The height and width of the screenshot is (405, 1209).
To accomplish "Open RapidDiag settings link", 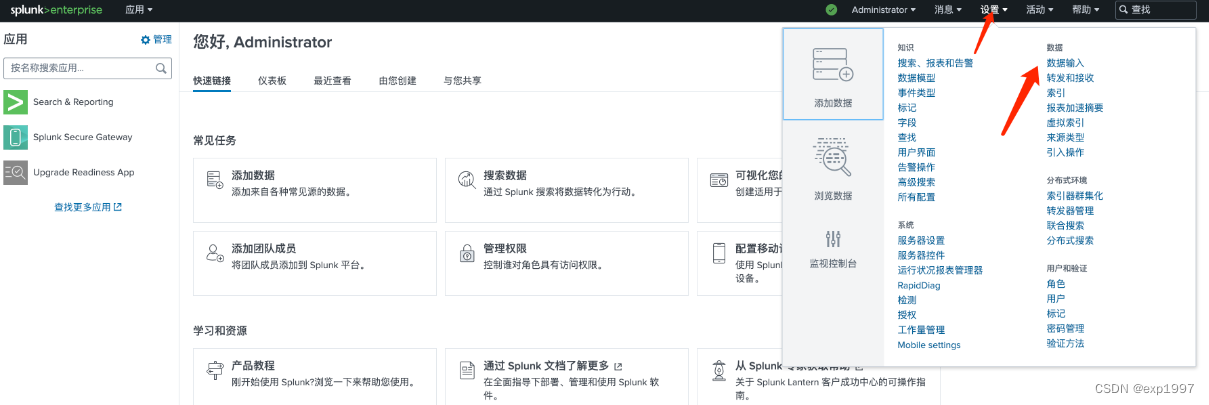I will [918, 285].
